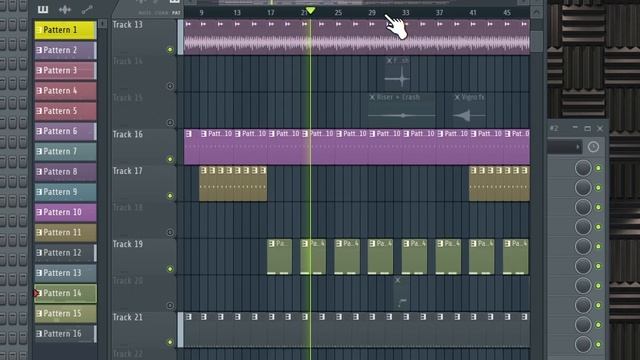Select Pattern 9 in the picker
The height and width of the screenshot is (360, 640).
[x=65, y=192]
